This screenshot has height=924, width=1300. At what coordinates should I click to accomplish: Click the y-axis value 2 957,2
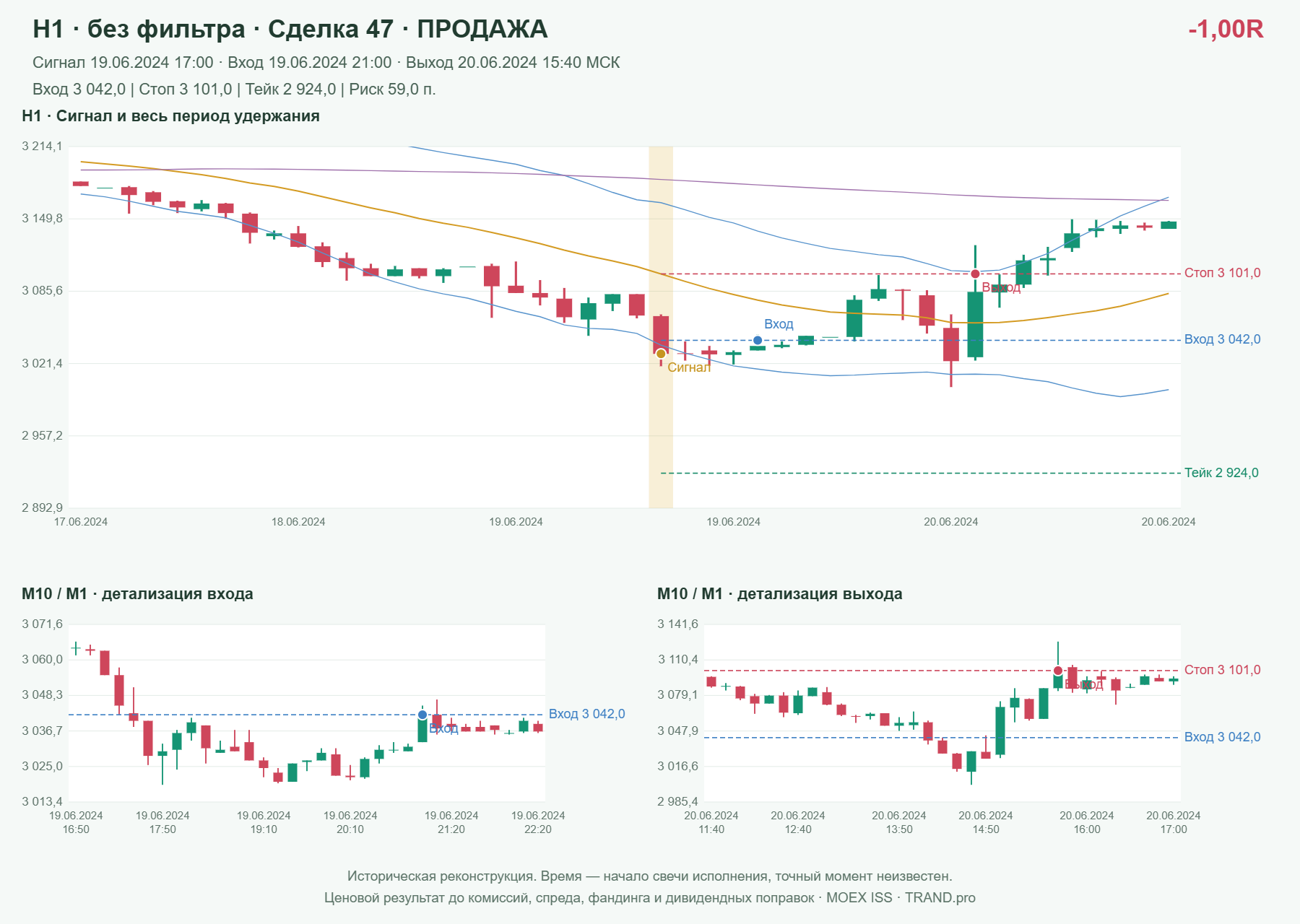pos(42,435)
